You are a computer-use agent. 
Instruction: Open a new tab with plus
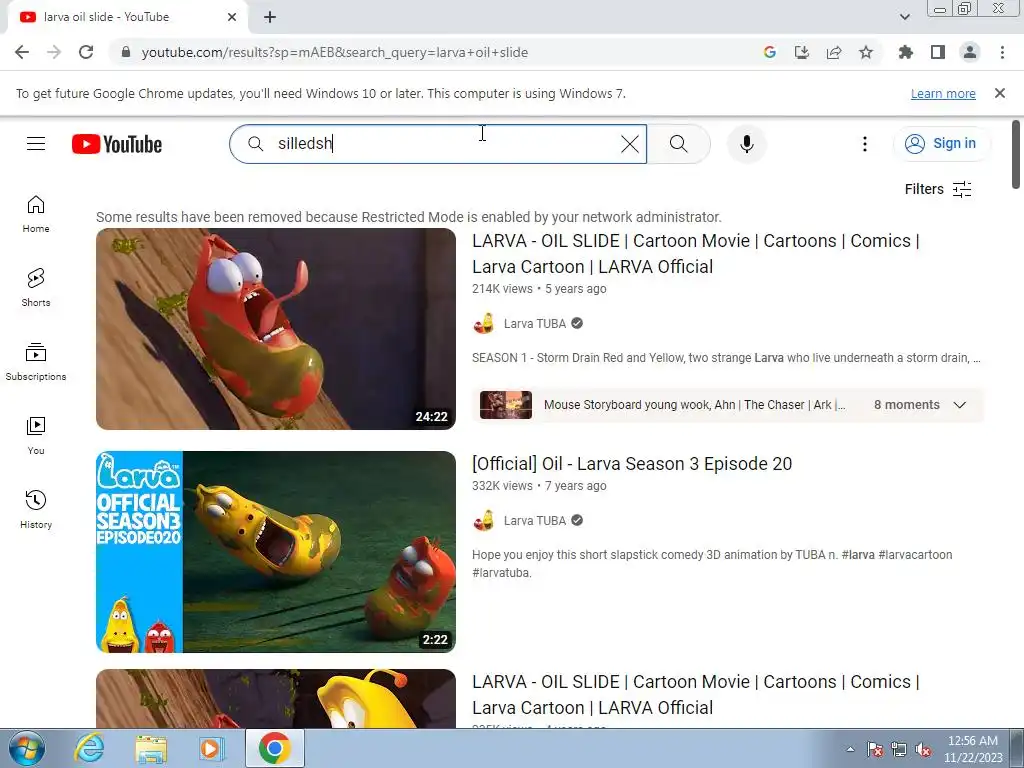pos(270,17)
